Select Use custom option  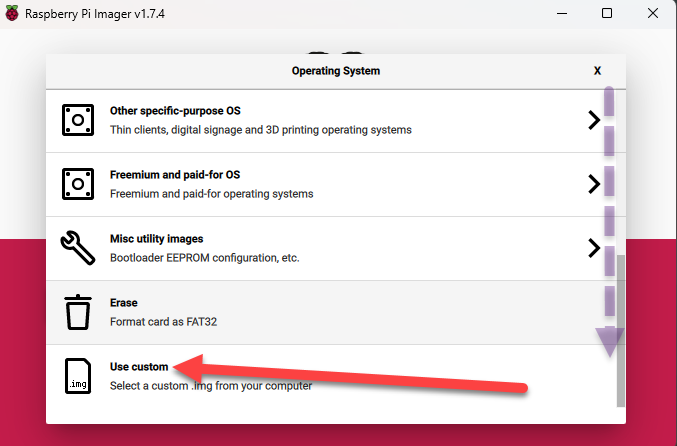(x=332, y=376)
